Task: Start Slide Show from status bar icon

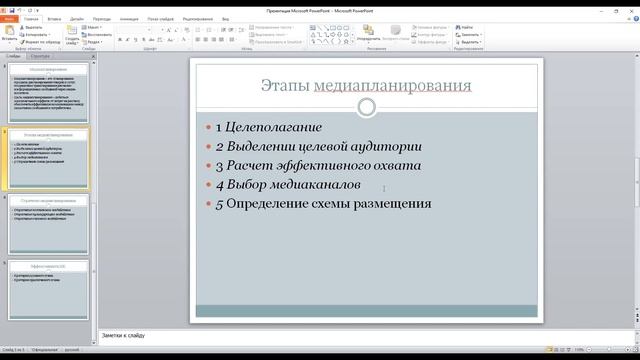Action: point(569,349)
